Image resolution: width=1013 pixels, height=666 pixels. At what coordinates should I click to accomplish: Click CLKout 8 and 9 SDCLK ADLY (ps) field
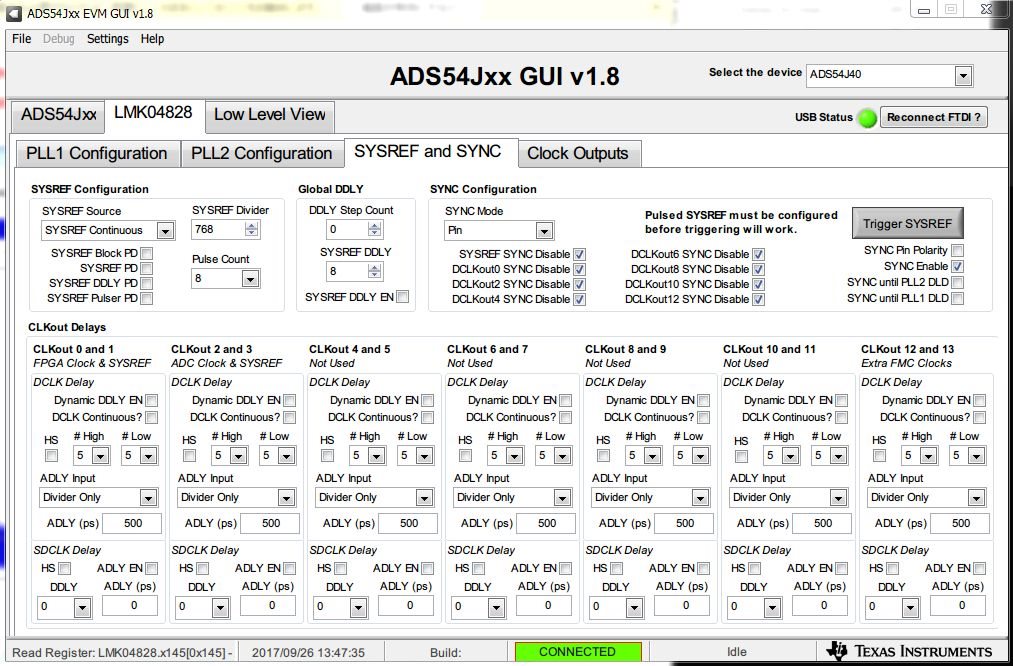pos(685,606)
